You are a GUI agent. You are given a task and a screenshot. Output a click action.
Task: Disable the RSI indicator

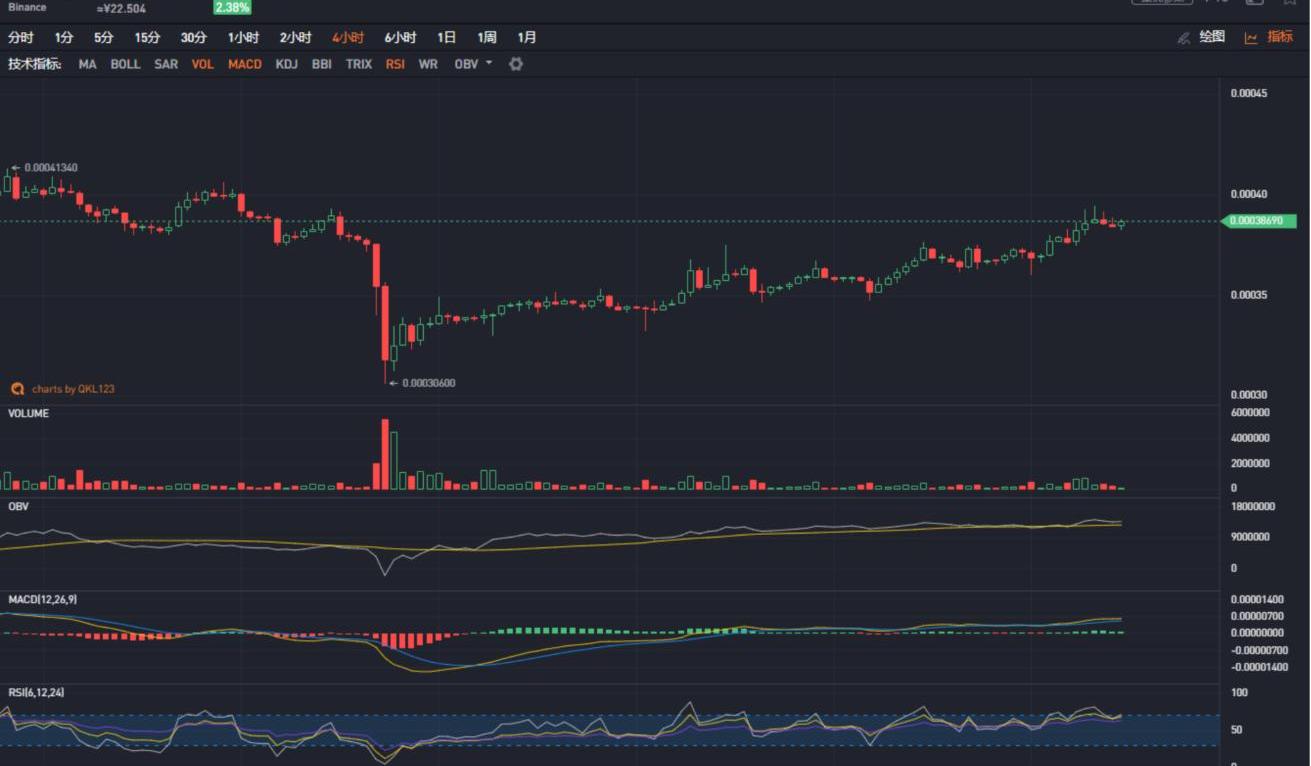pyautogui.click(x=395, y=64)
